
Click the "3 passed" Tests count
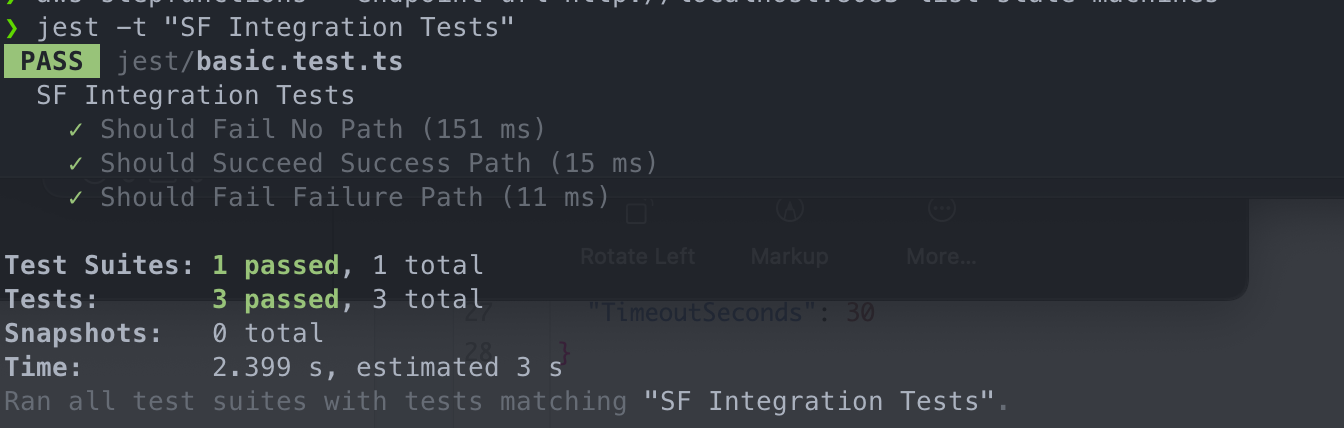(275, 300)
